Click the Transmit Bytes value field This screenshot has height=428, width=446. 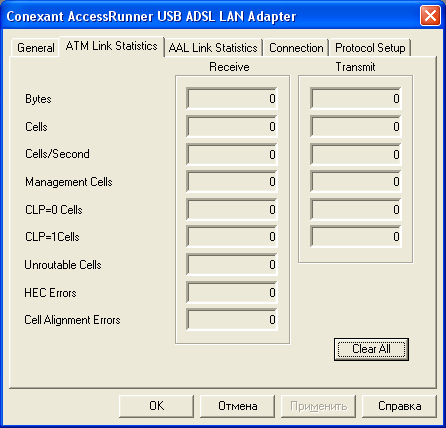[356, 98]
